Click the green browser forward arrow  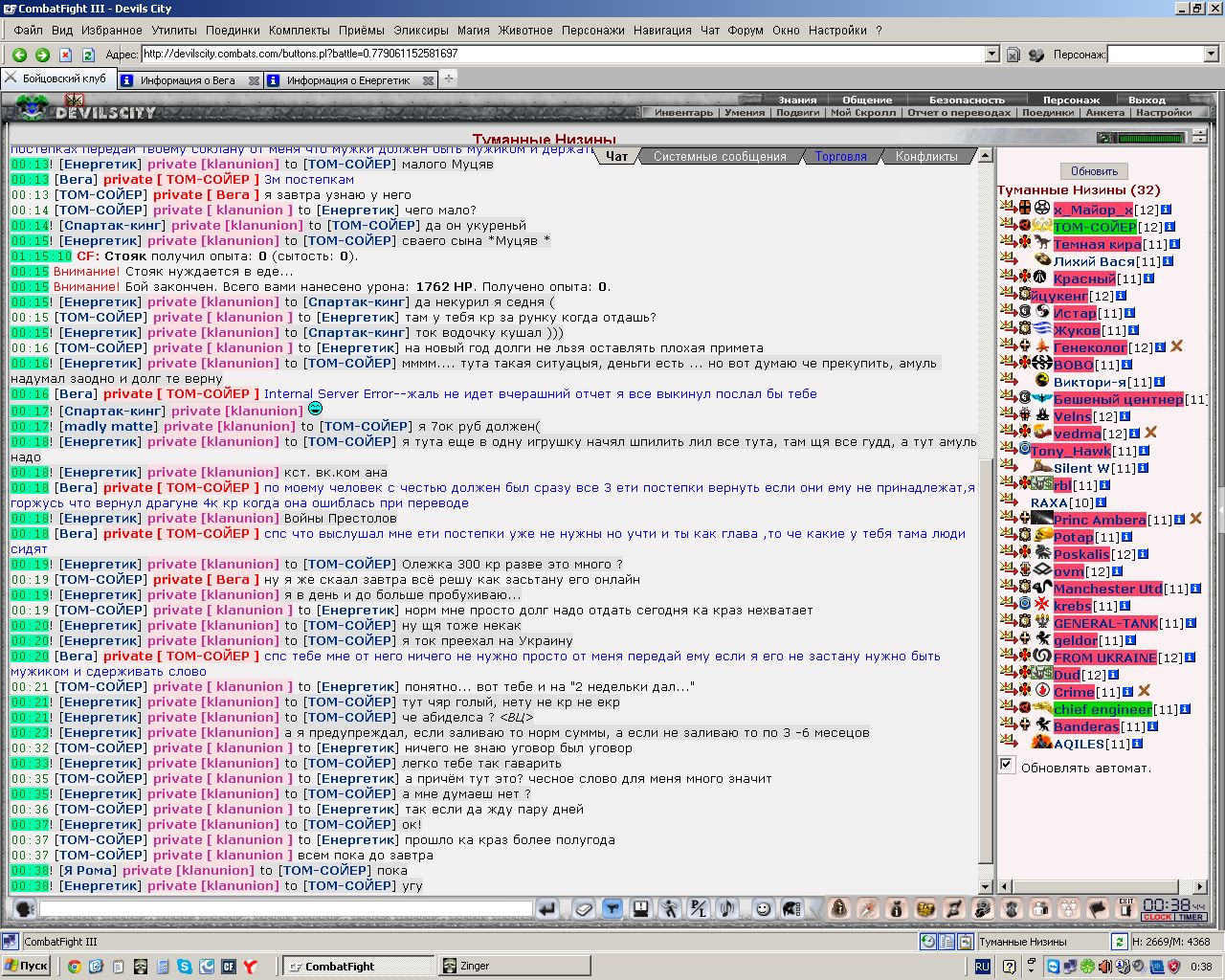42,55
